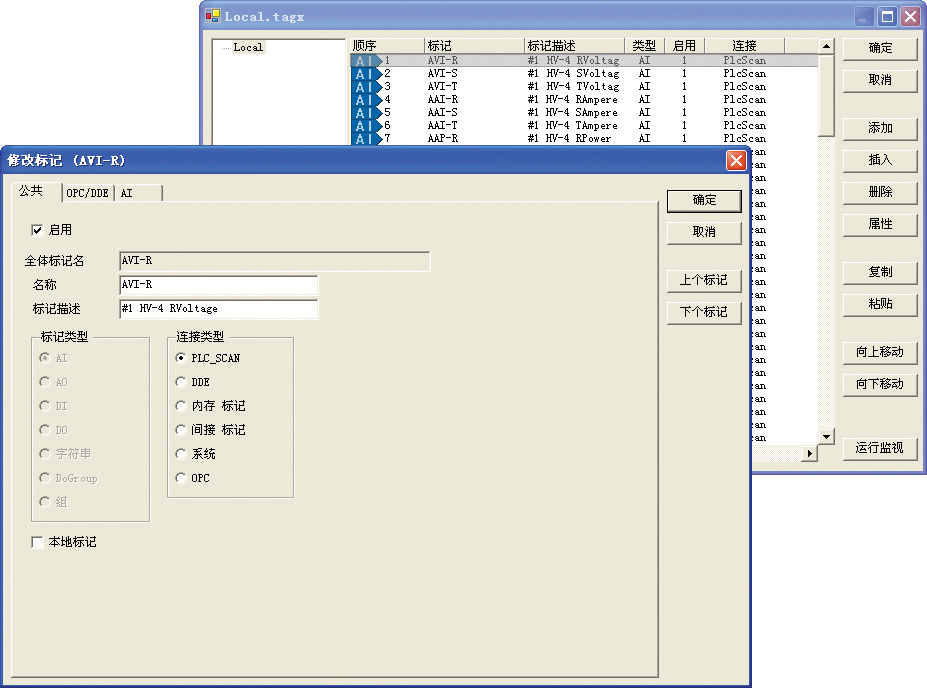
Task: Enable the 本地标记 checkbox
Action: tap(38, 542)
